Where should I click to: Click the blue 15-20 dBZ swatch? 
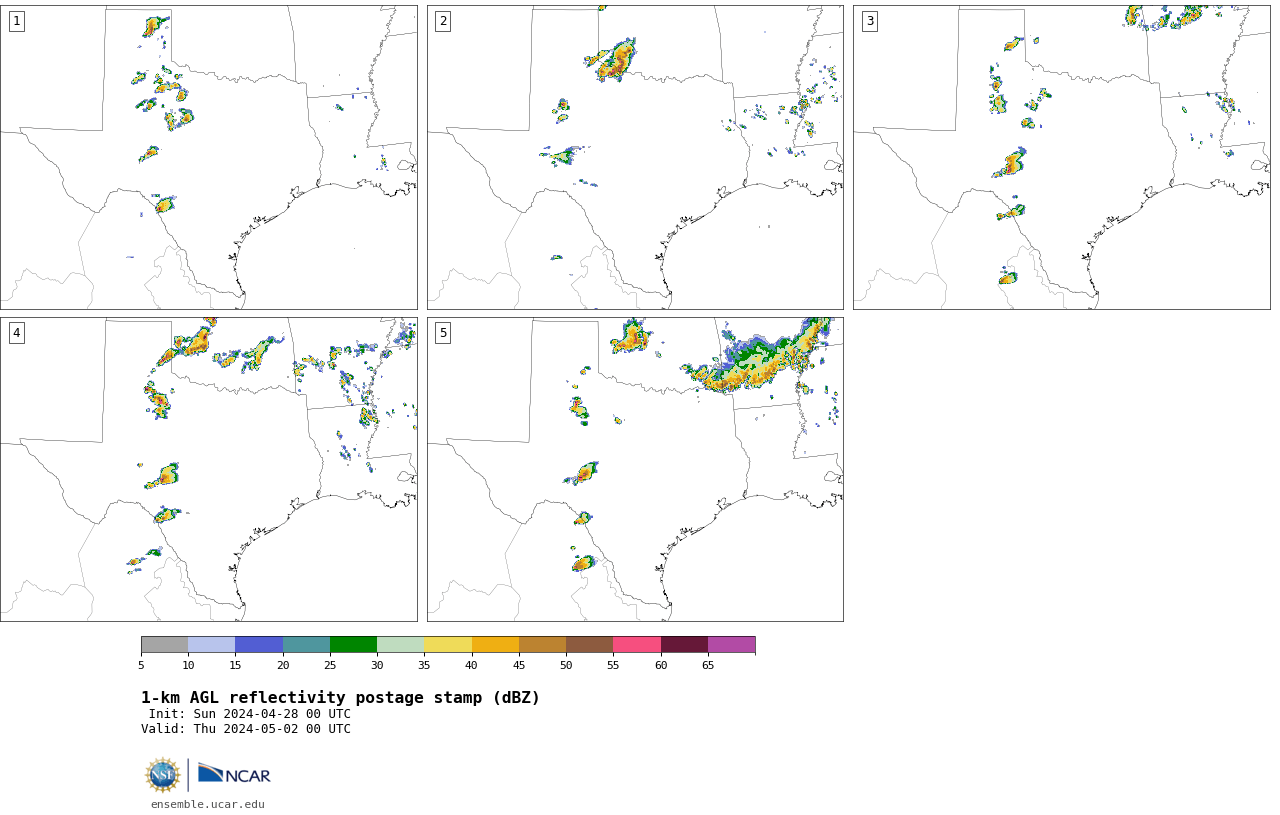coord(259,644)
